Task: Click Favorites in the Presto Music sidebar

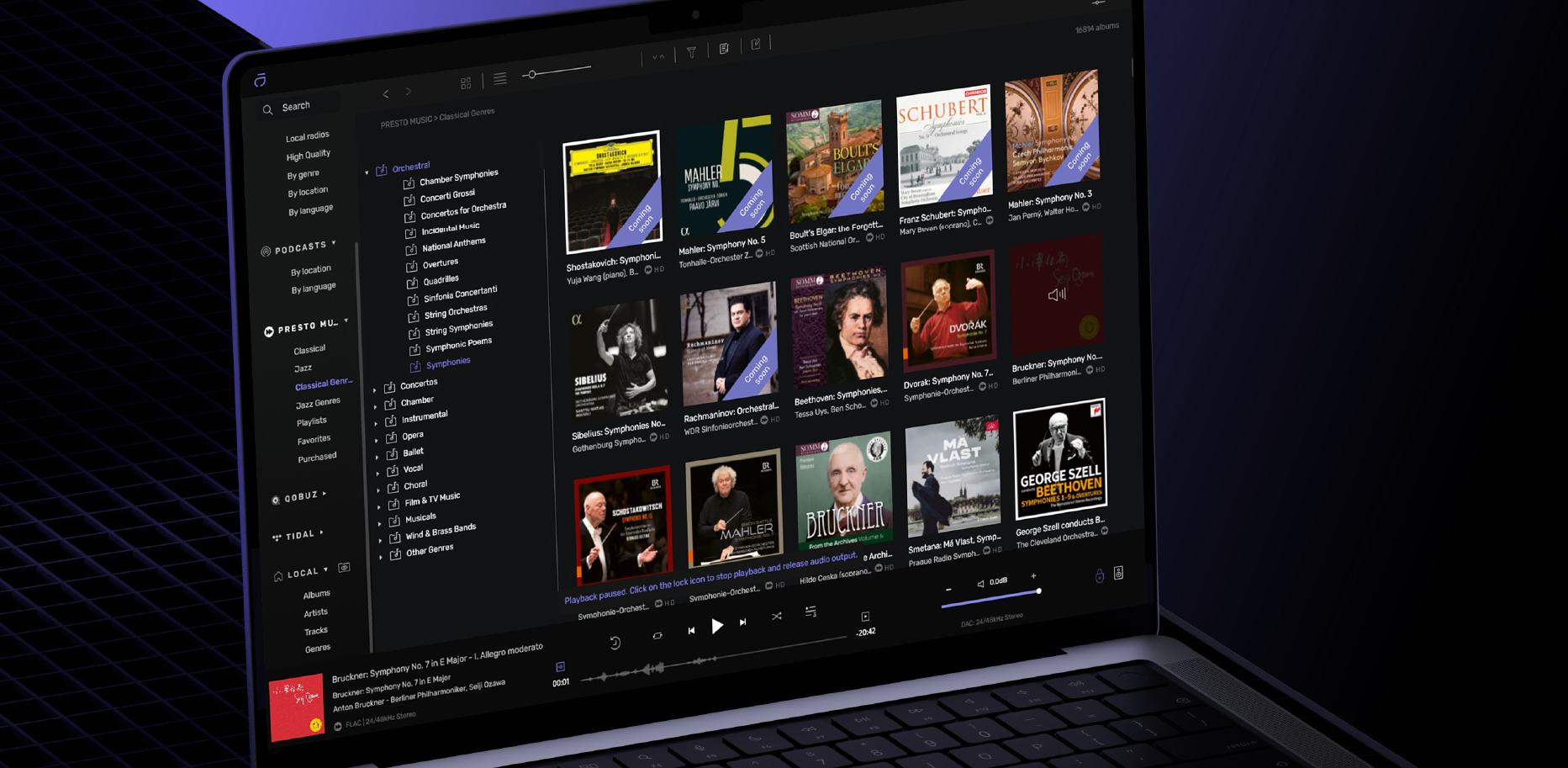Action: coord(314,438)
